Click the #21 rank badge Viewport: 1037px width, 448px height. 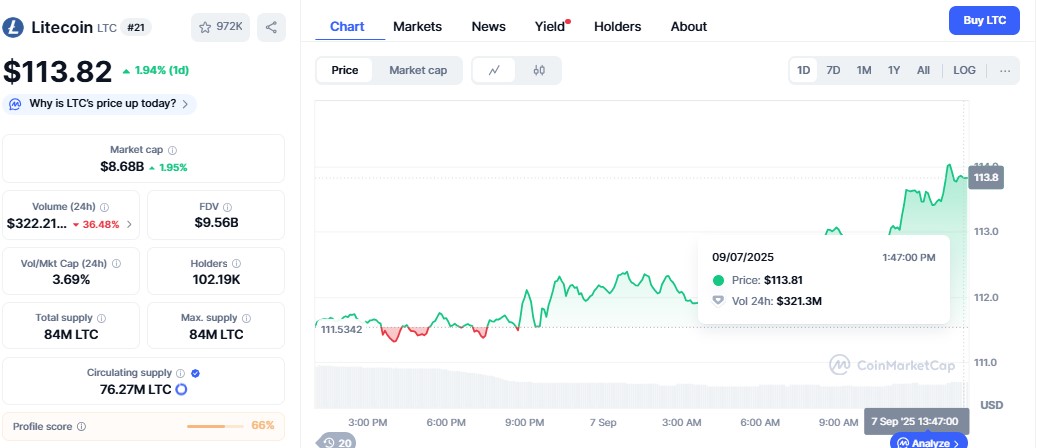(136, 27)
